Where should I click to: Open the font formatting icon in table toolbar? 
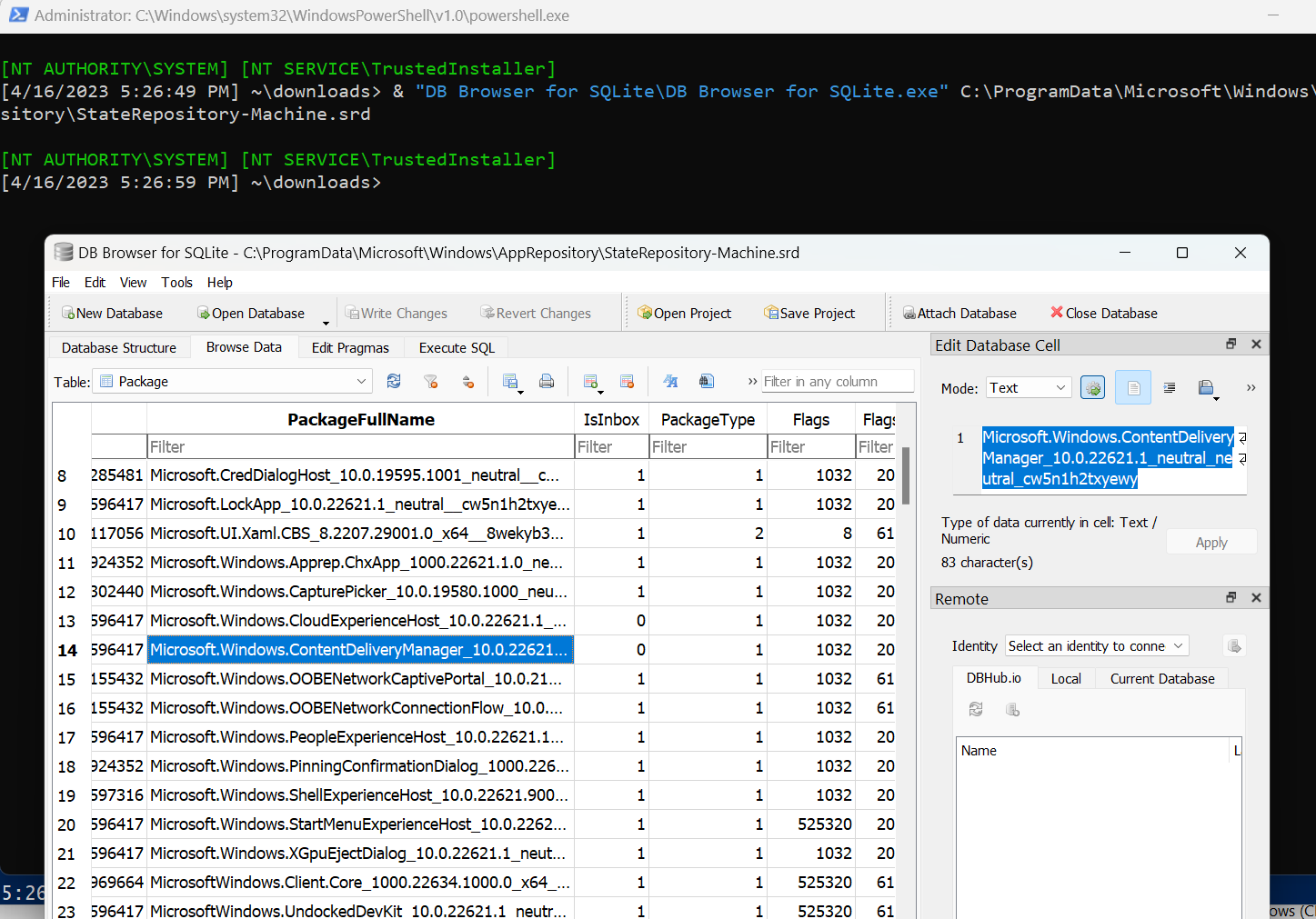[x=670, y=382]
